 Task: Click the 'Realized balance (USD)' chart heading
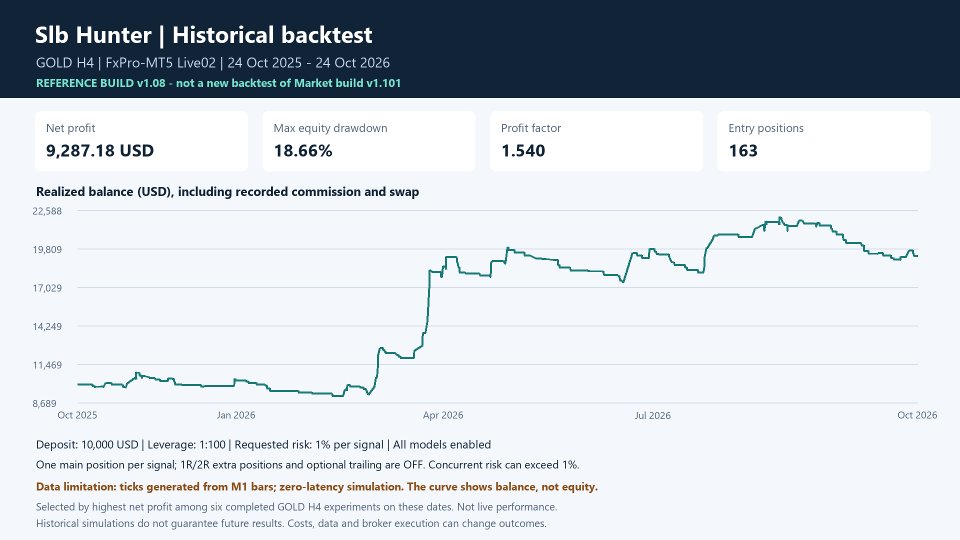tap(227, 192)
